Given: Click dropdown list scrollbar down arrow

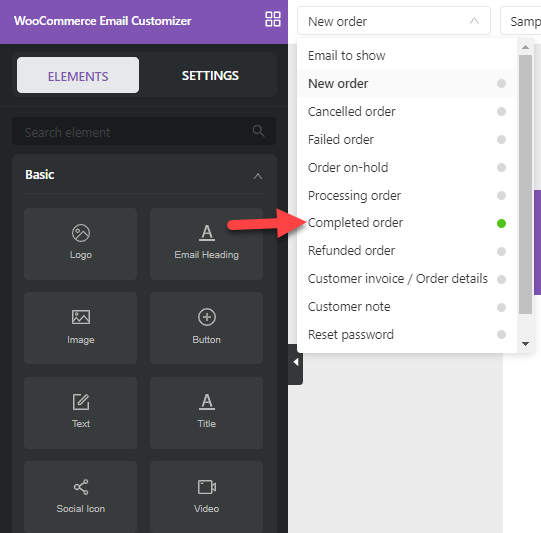Looking at the screenshot, I should (x=525, y=344).
